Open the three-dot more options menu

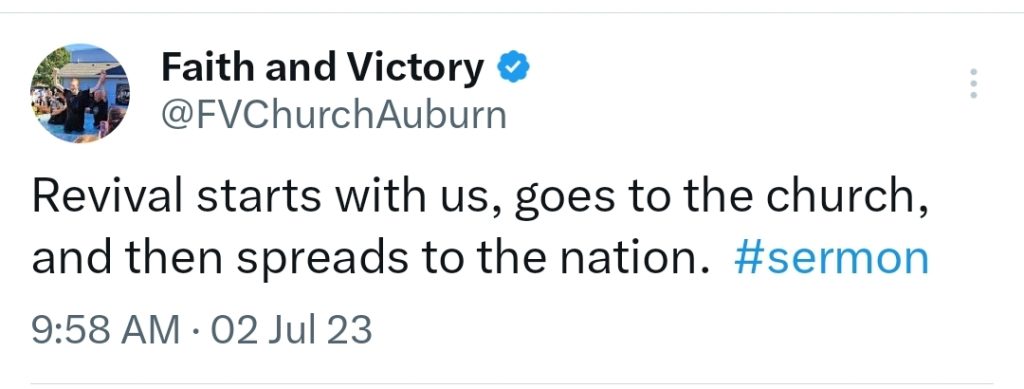(x=973, y=83)
